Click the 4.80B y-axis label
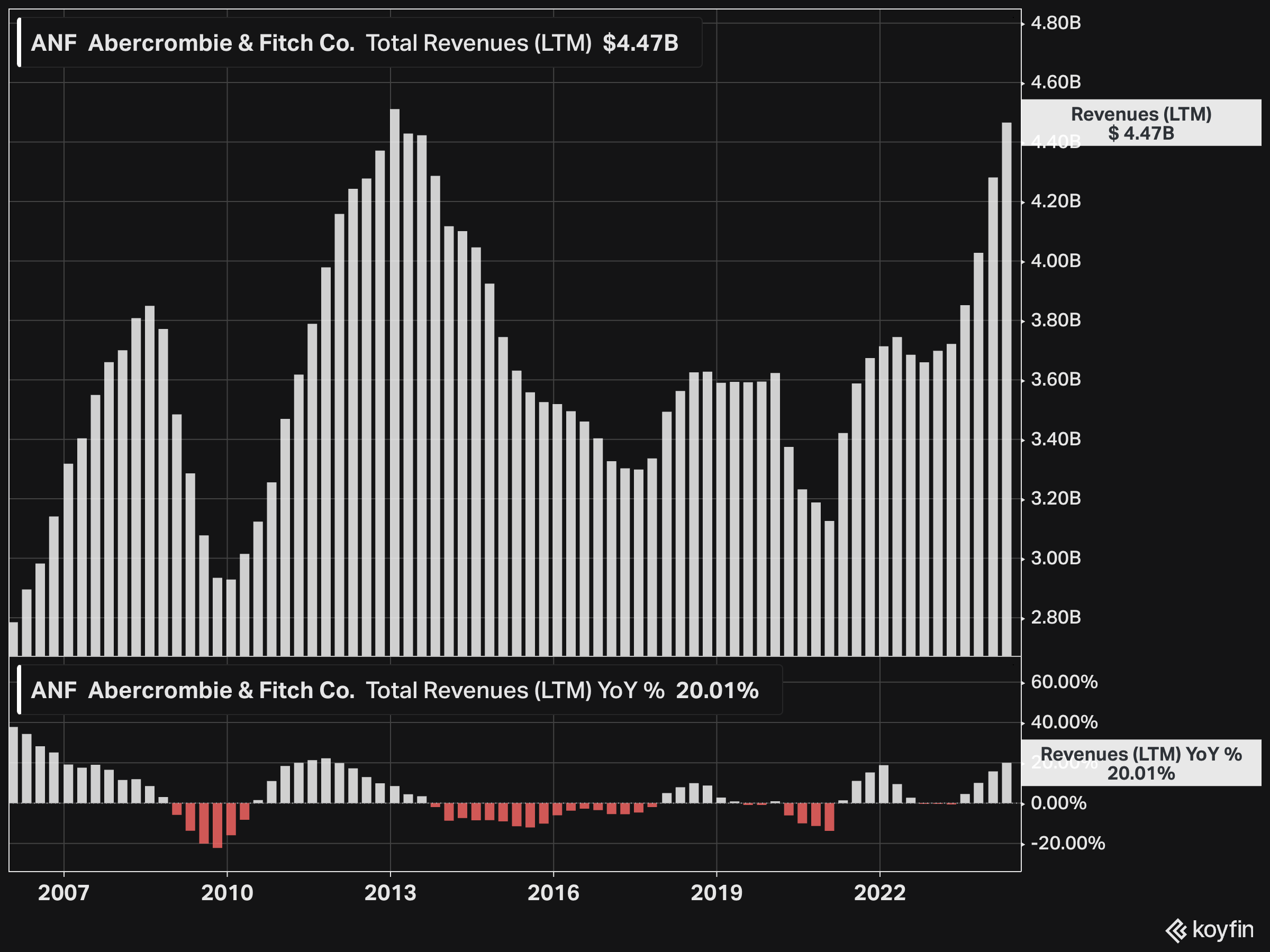 coord(1056,23)
